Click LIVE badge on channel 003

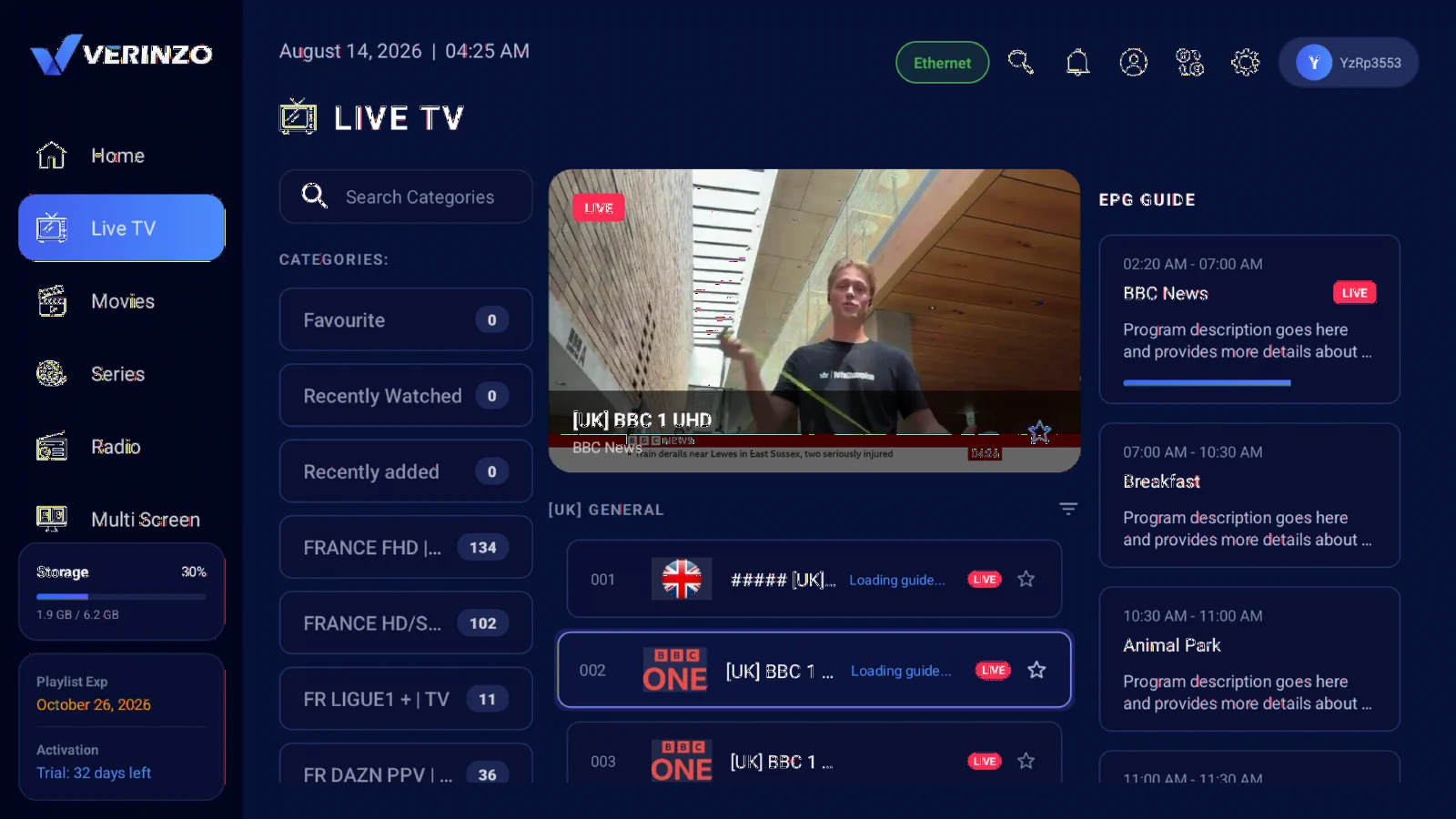point(985,762)
